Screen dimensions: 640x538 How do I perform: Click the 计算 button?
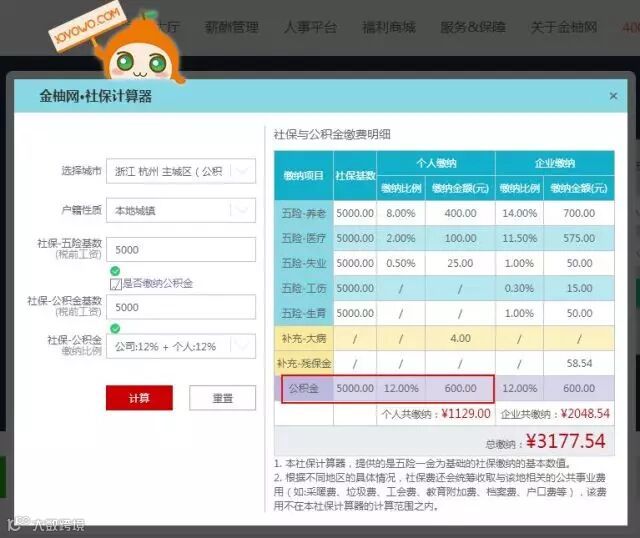(139, 398)
